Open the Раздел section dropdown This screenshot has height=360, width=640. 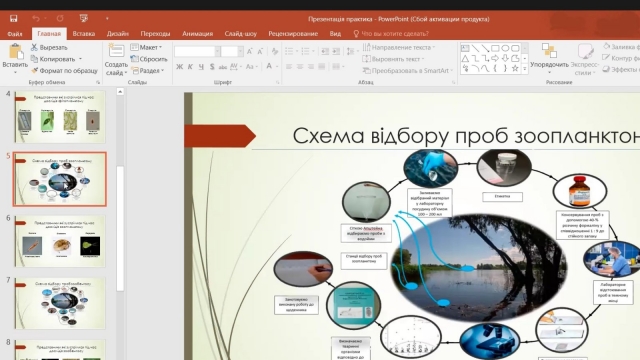point(147,71)
